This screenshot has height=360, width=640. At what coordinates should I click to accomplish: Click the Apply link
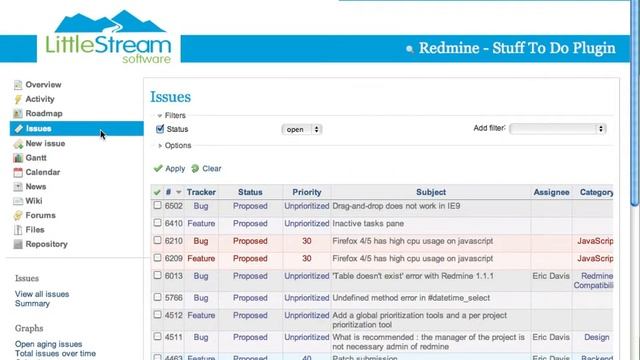pos(175,169)
